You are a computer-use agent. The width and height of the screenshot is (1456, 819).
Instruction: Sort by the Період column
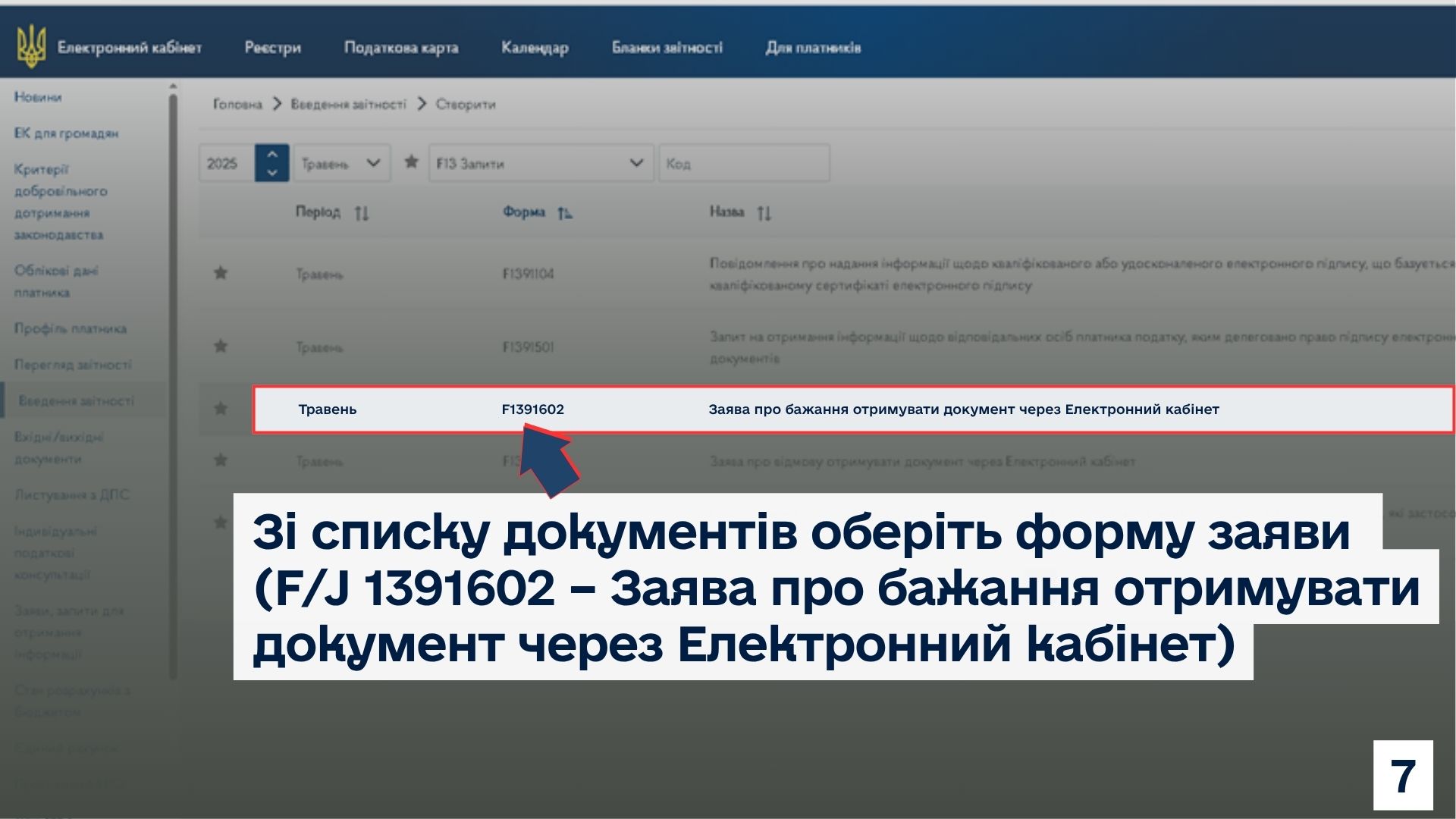332,212
